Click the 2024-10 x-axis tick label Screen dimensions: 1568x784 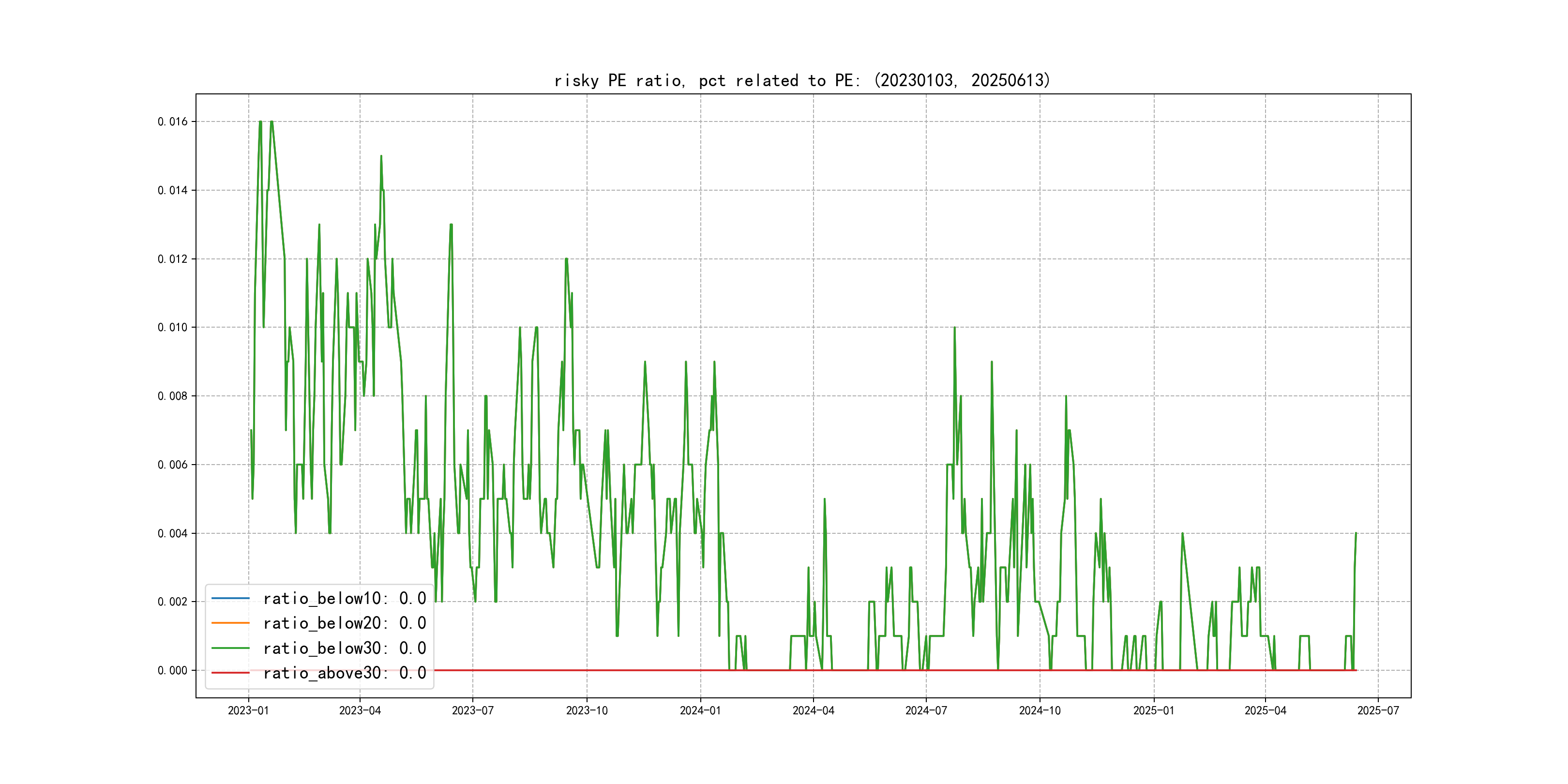tap(1040, 710)
